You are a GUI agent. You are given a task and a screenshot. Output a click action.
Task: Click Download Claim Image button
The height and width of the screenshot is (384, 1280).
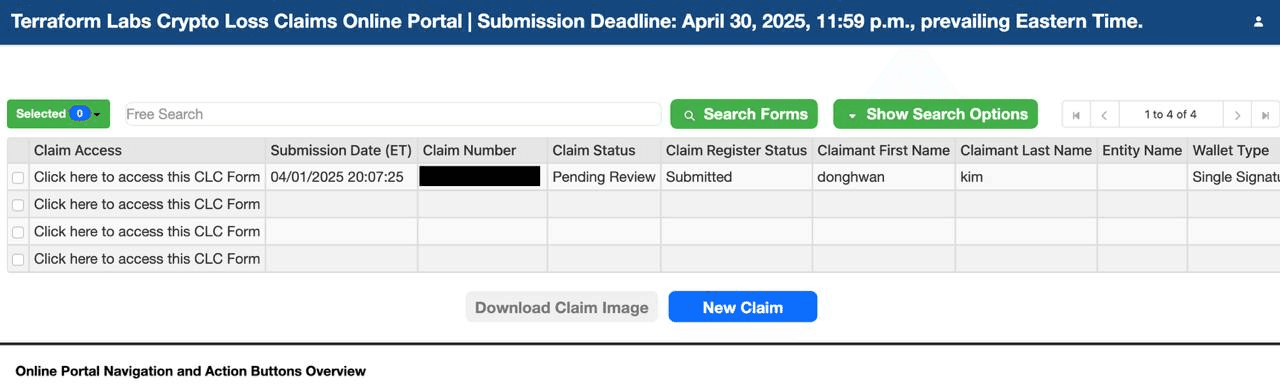(562, 307)
